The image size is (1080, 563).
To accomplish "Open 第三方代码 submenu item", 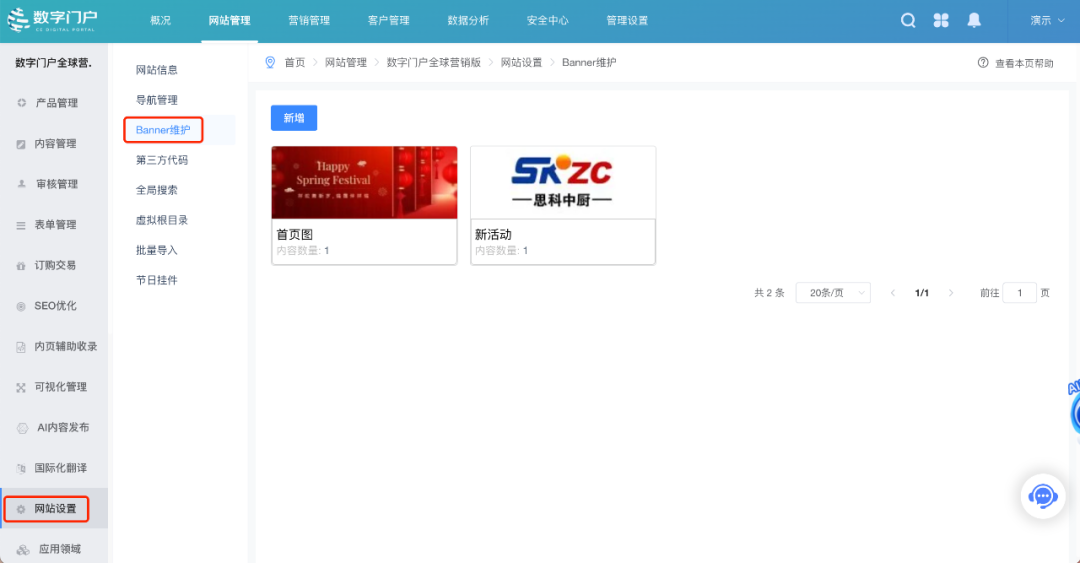I will coord(162,160).
